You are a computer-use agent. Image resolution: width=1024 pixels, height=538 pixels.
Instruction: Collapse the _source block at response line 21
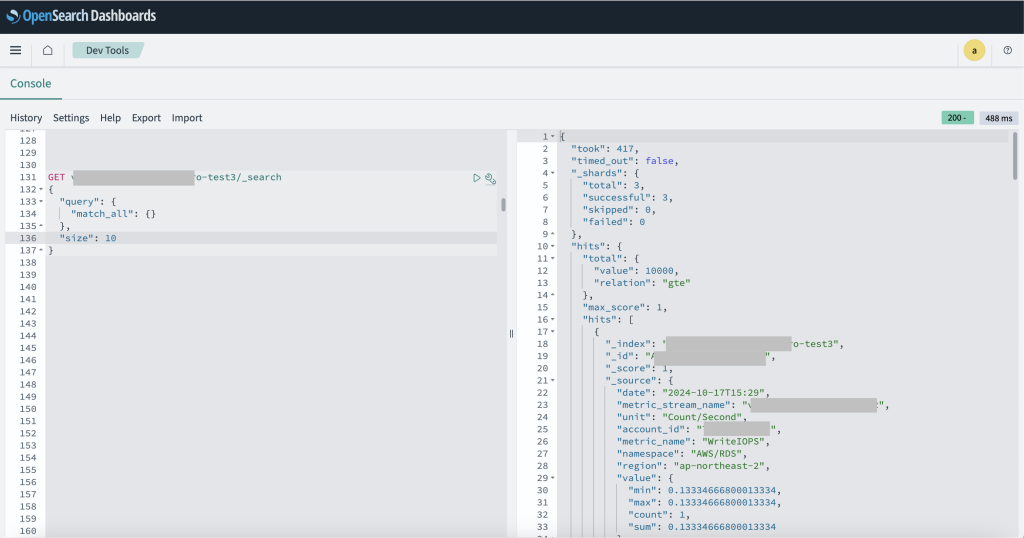pos(552,381)
